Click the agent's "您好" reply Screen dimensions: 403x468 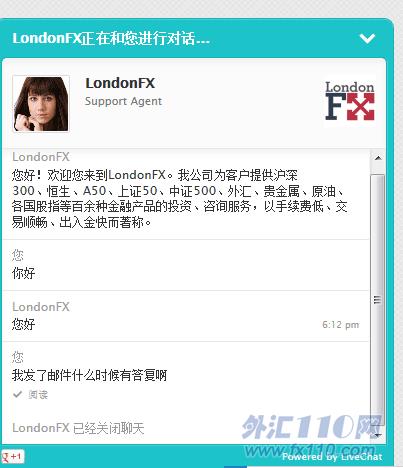23,324
